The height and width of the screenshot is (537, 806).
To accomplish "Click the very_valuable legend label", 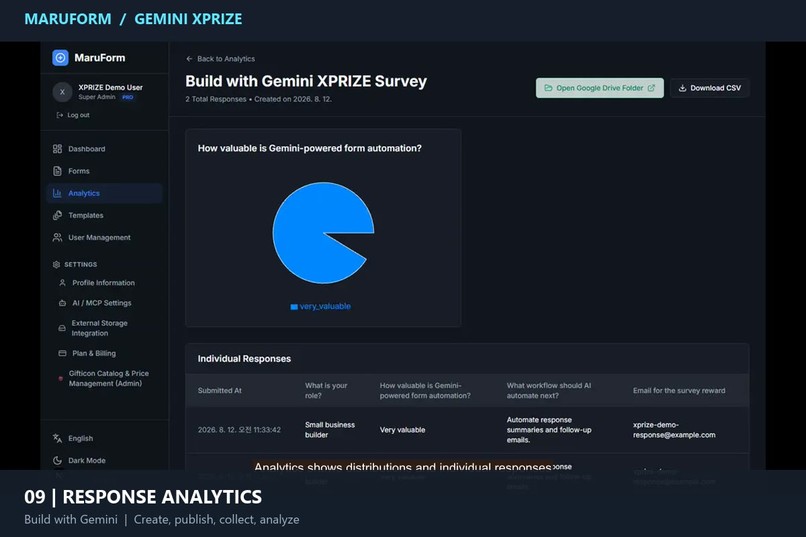I will point(325,306).
